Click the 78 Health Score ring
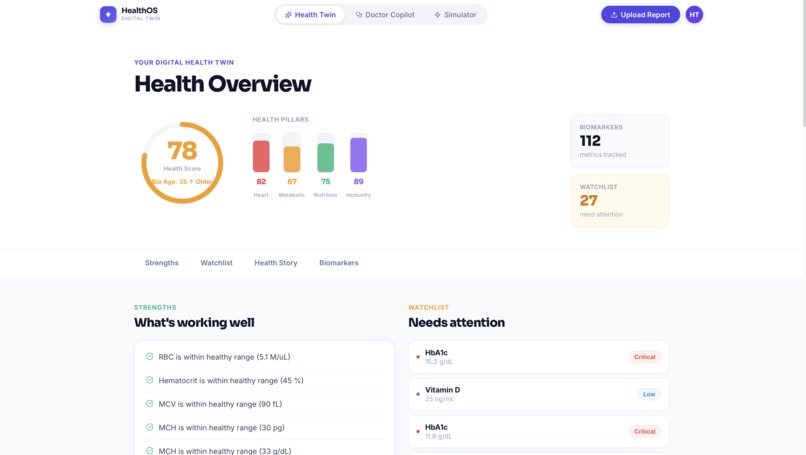Viewport: 806px width, 455px height. tap(182, 162)
